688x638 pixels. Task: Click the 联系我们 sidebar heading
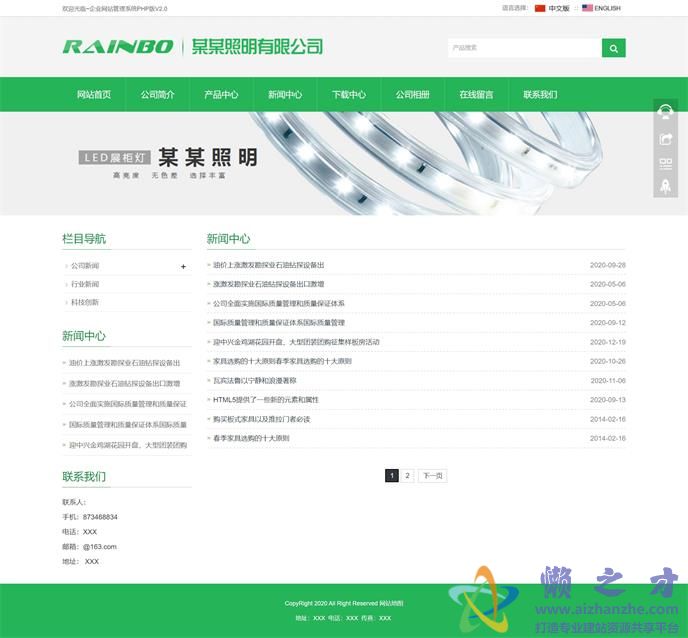(84, 477)
